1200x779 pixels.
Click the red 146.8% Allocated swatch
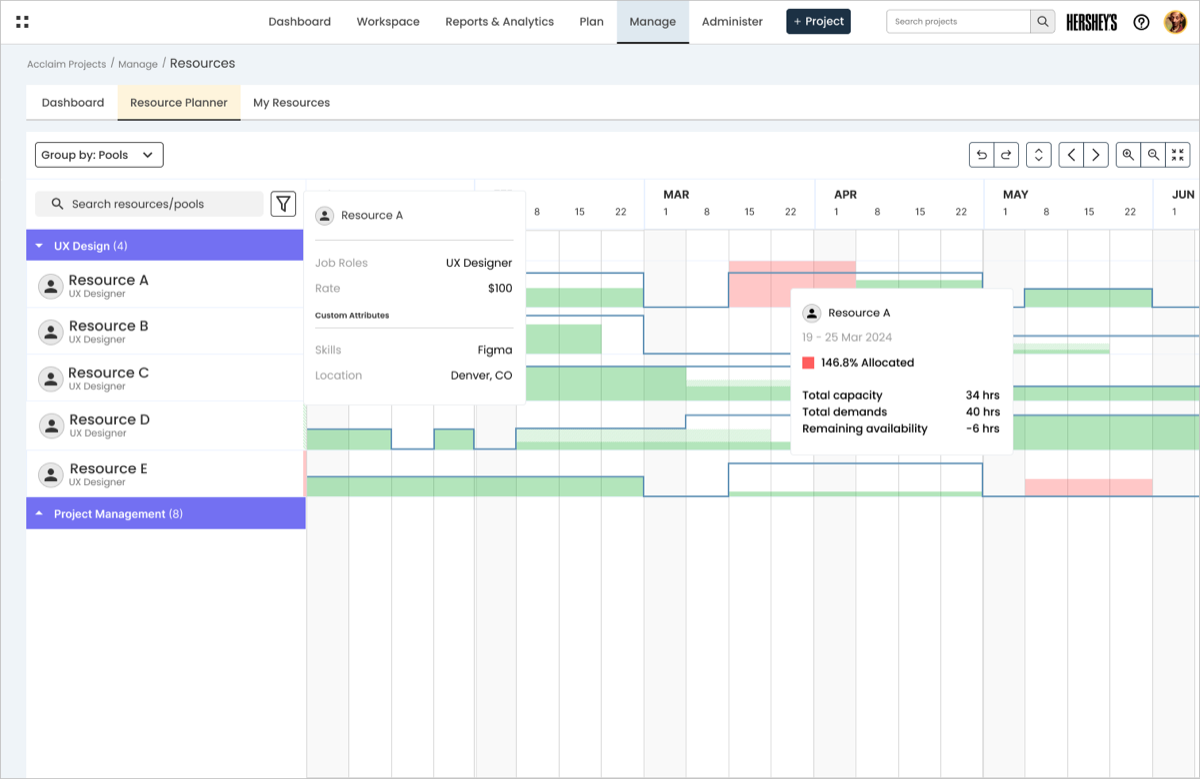(x=808, y=363)
